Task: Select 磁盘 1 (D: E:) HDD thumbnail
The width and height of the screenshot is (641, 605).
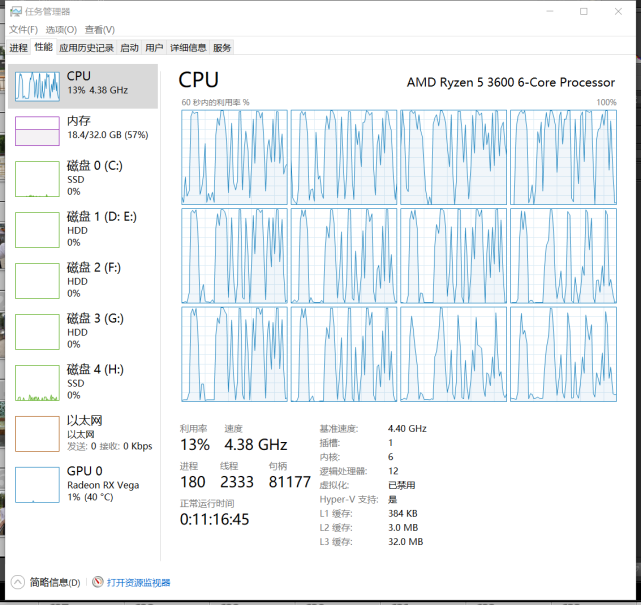Action: click(37, 230)
